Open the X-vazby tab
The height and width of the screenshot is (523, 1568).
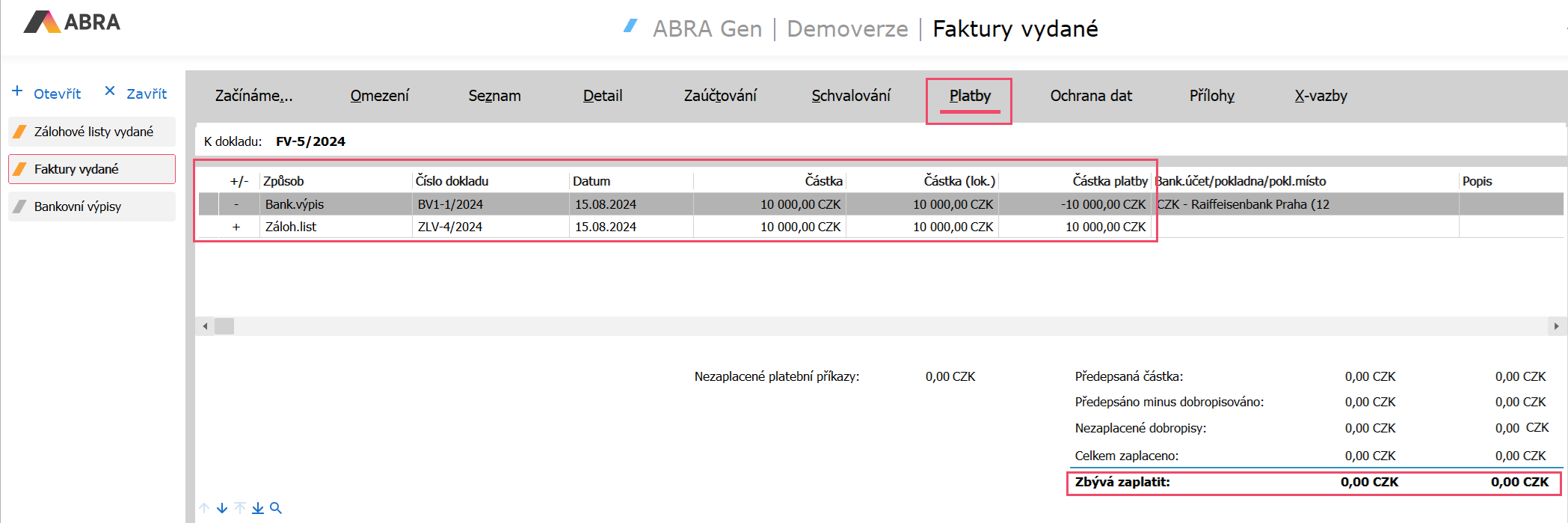tap(1320, 96)
